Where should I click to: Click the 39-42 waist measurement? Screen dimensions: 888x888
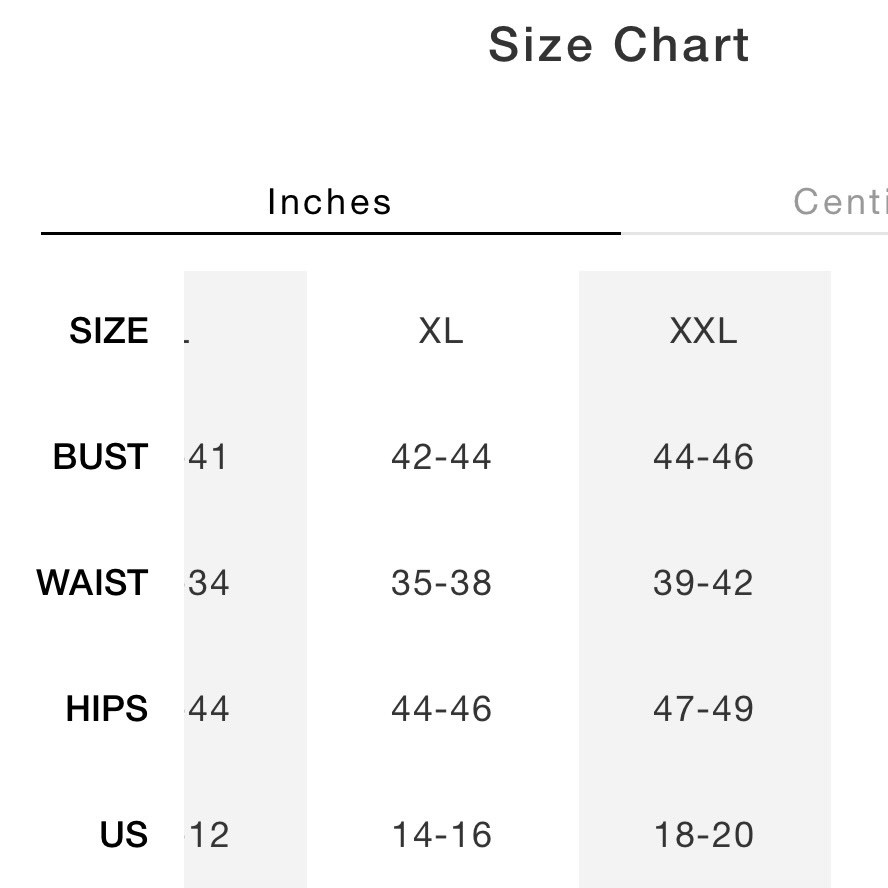click(x=704, y=583)
